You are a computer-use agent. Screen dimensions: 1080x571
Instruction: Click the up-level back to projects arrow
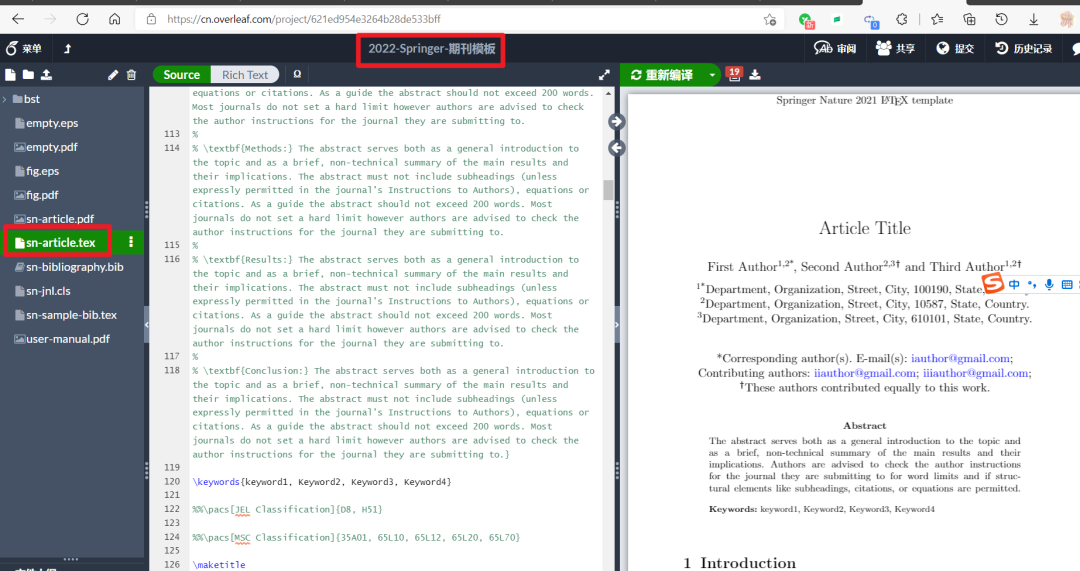point(68,49)
